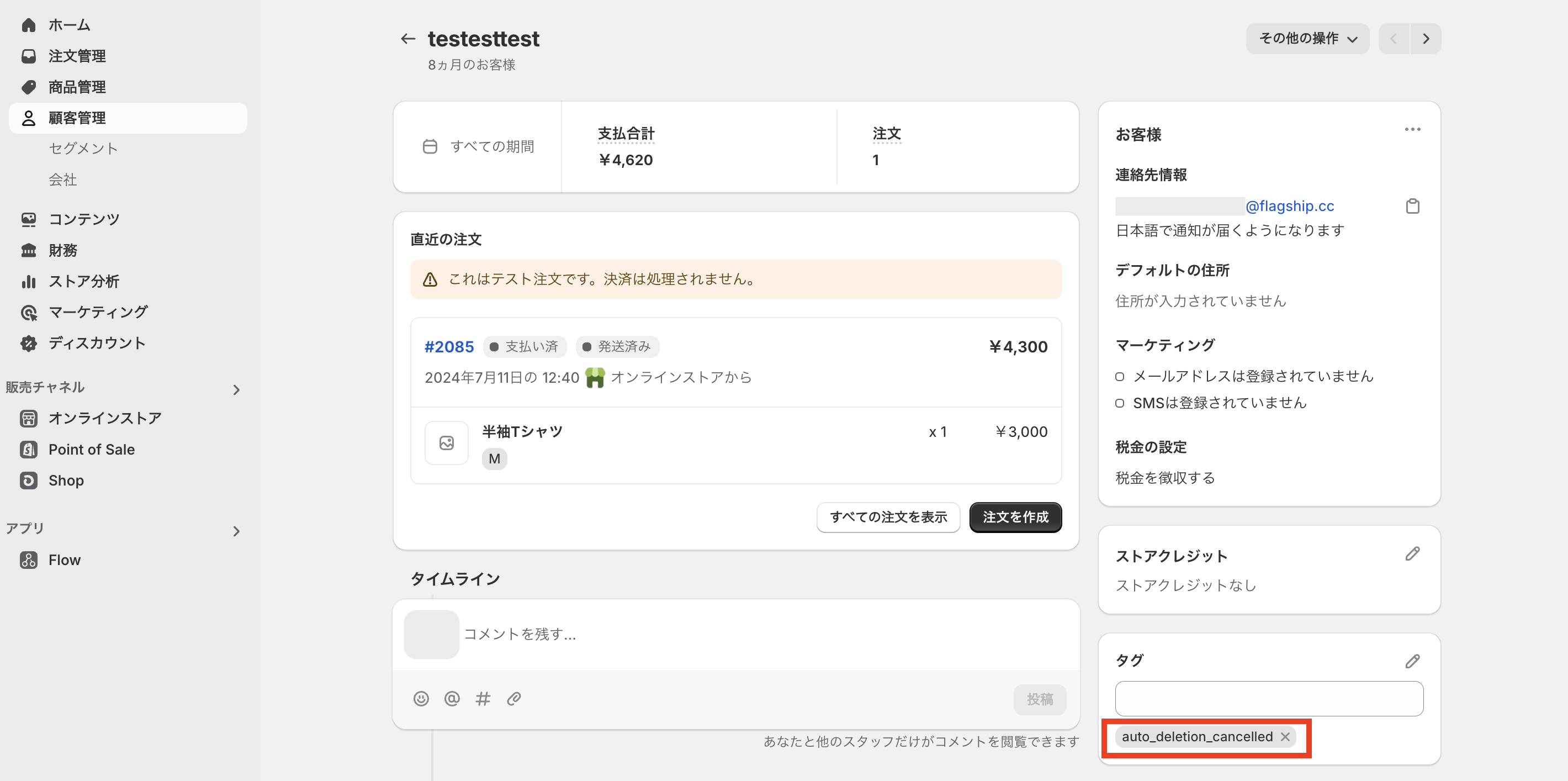1568x781 pixels.
Task: Click the home icon in sidebar
Action: coord(29,25)
